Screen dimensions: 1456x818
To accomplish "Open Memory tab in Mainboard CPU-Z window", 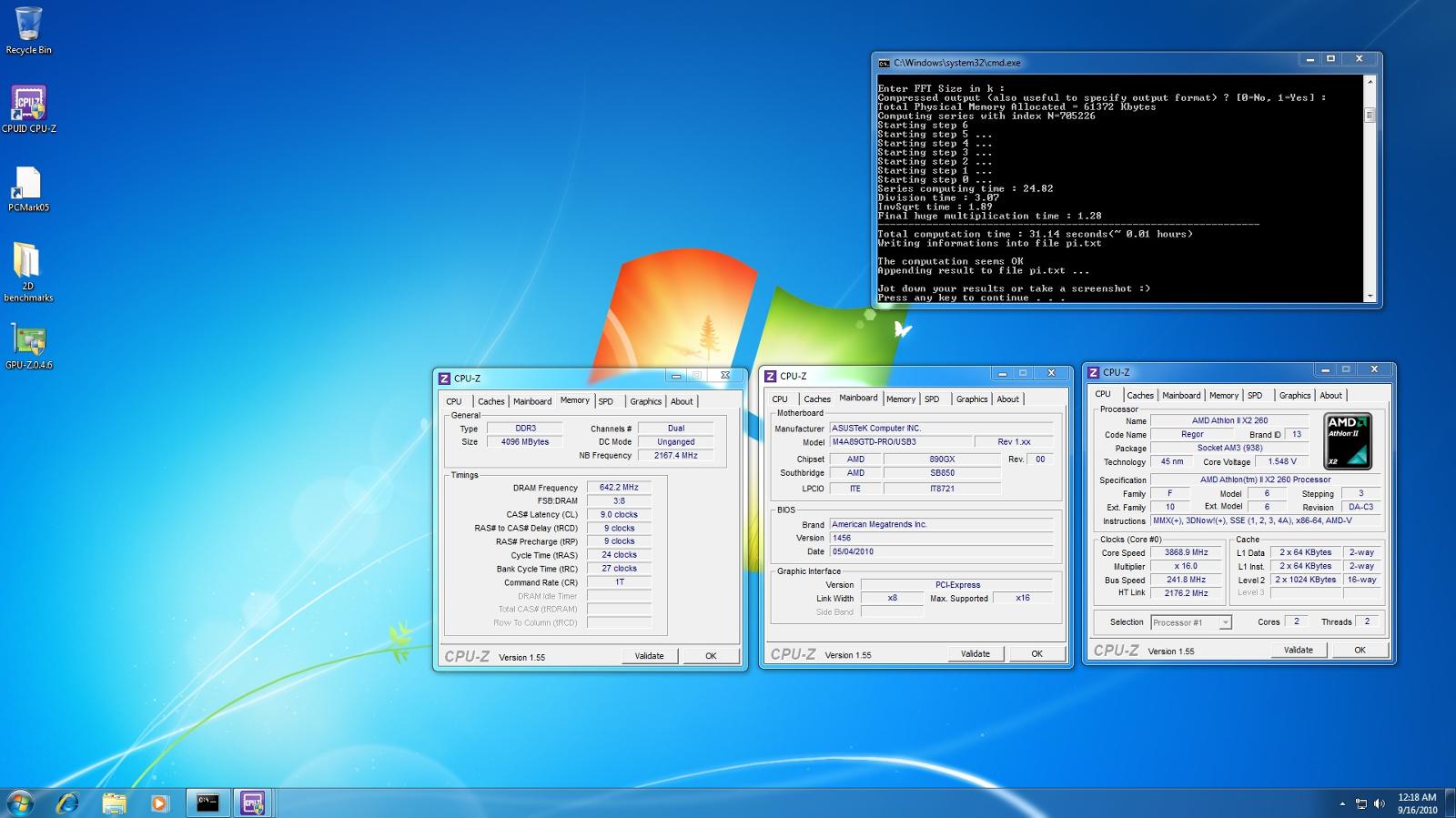I will pyautogui.click(x=901, y=399).
